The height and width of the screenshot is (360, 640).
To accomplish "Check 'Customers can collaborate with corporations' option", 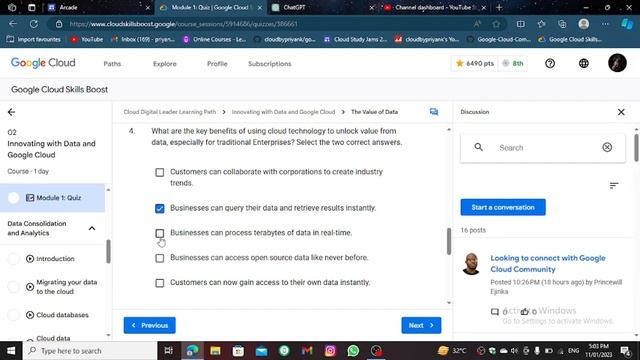I will 160,172.
